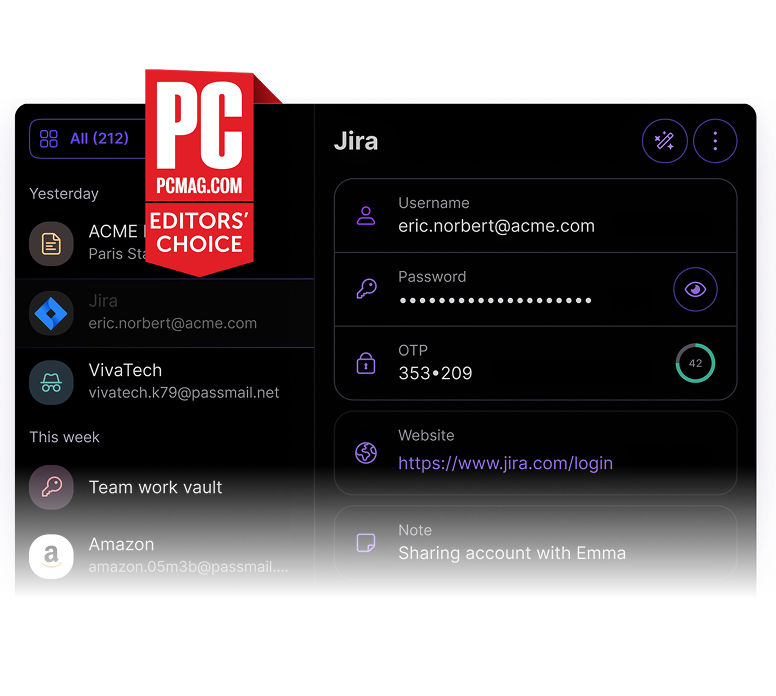The height and width of the screenshot is (696, 776).
Task: Open the three-dot more options menu
Action: (x=715, y=142)
